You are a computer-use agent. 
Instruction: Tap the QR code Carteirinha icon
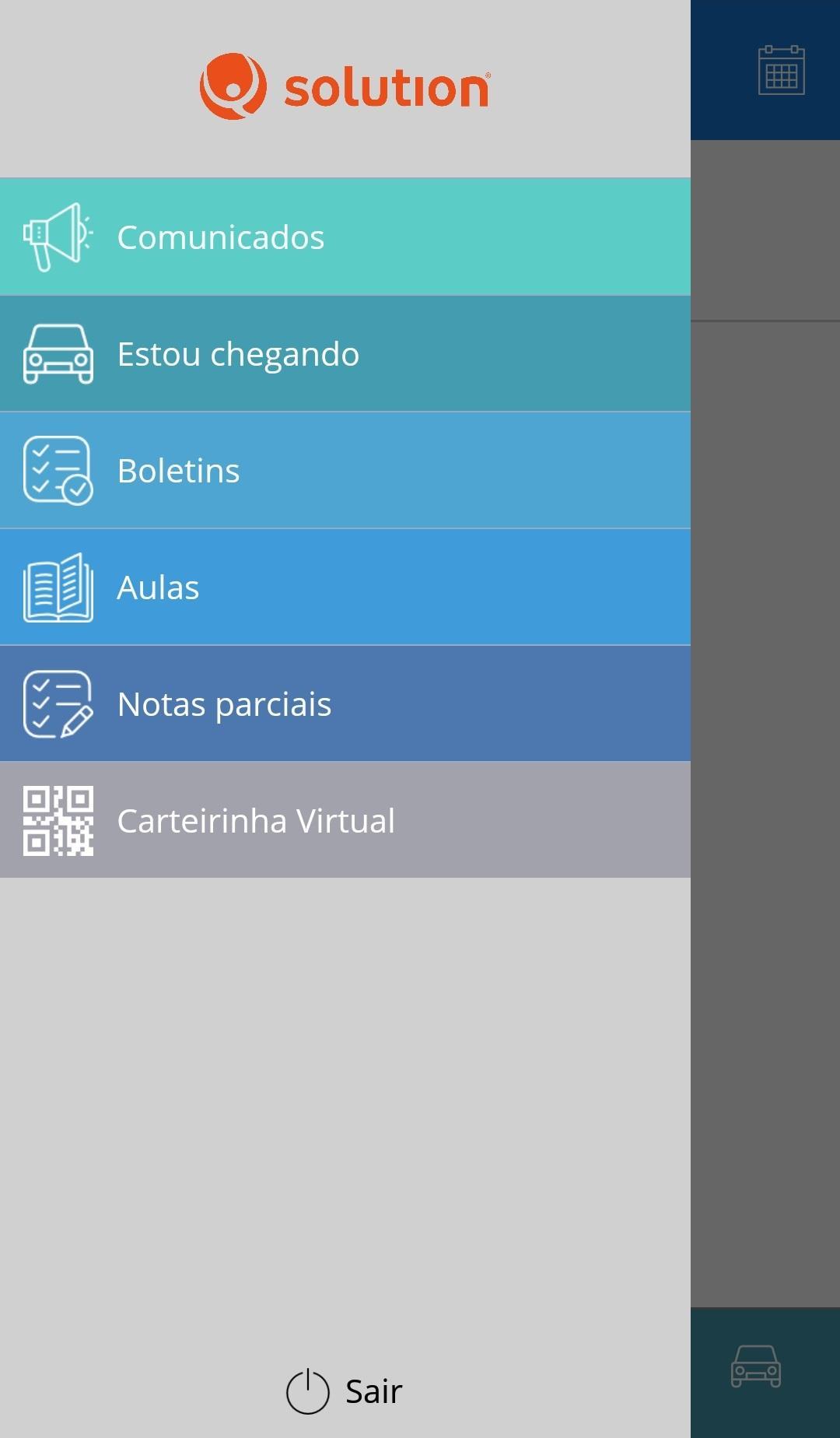click(x=58, y=820)
